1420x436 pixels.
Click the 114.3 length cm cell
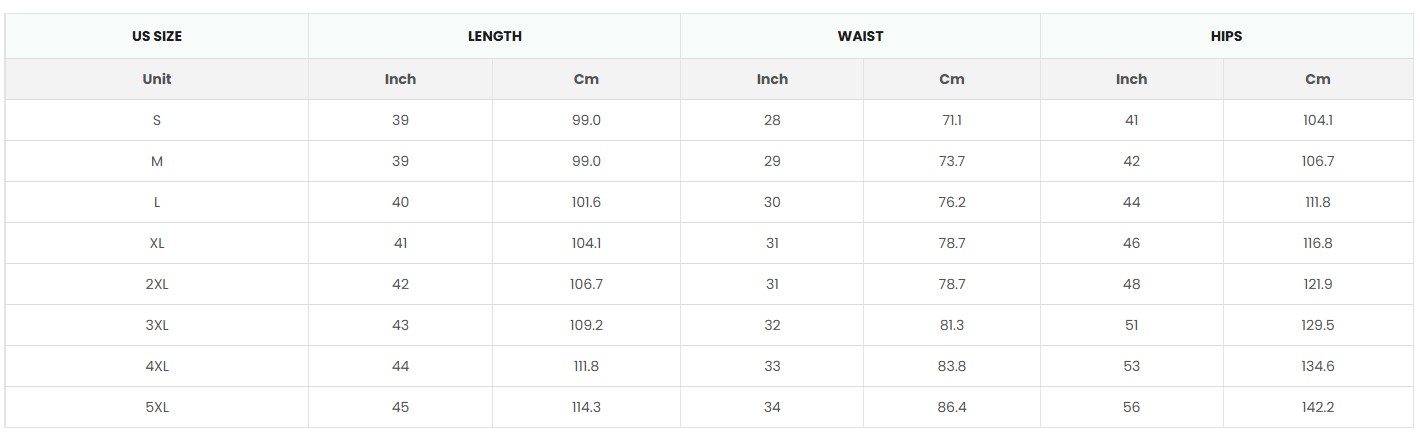coord(585,407)
